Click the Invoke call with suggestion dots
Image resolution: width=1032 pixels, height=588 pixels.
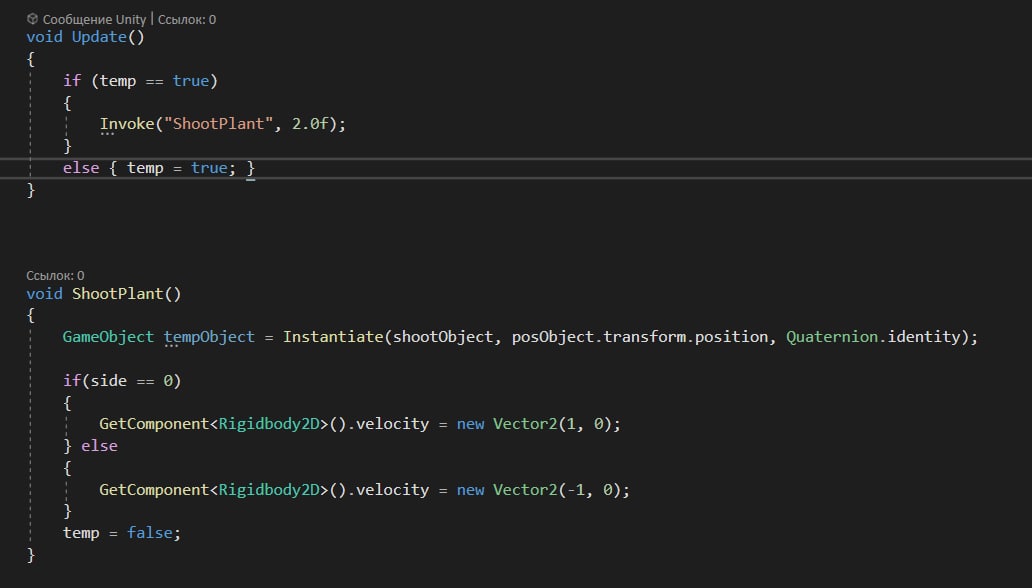pyautogui.click(x=127, y=124)
